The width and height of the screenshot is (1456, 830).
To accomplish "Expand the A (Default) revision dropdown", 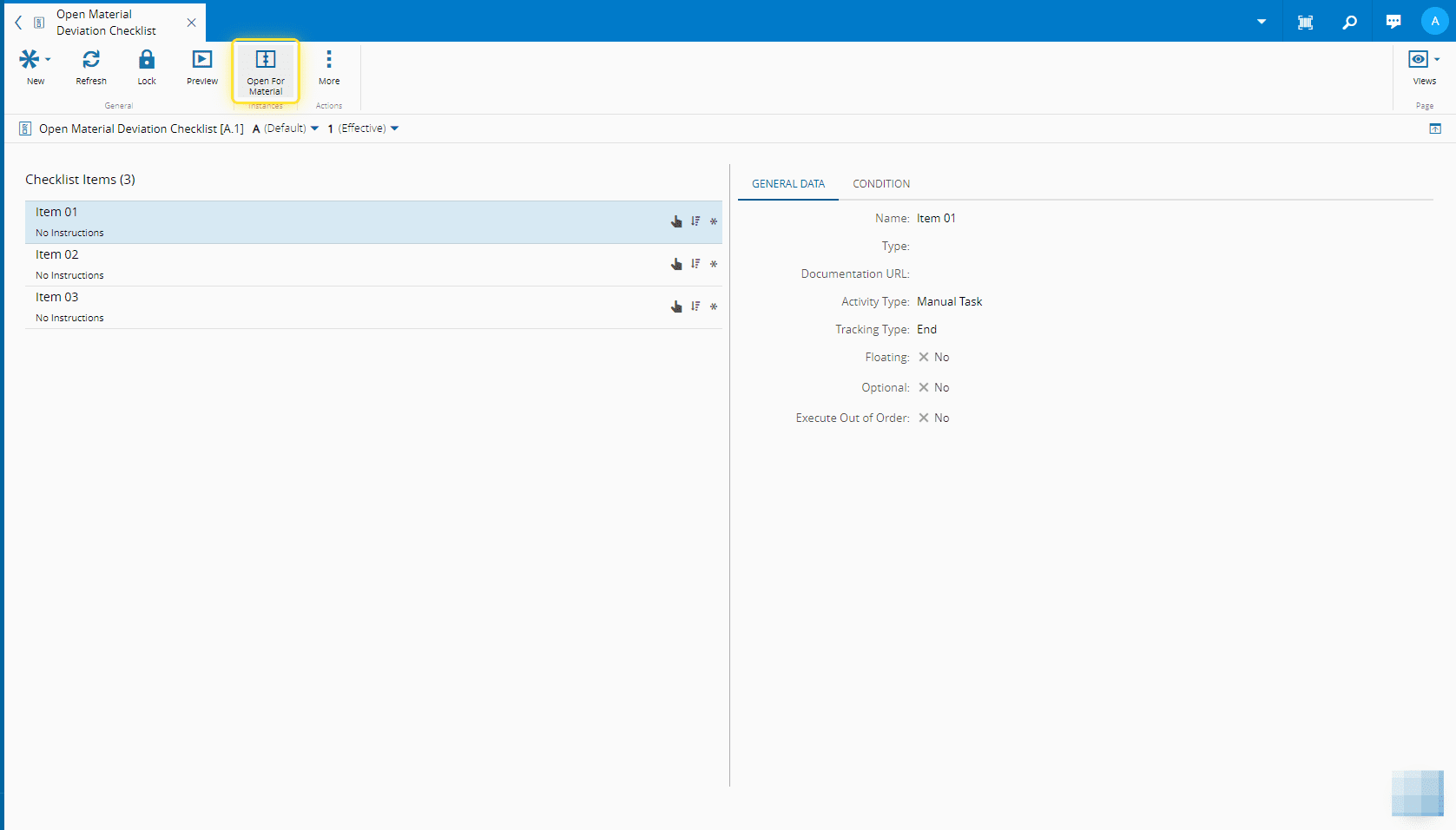I will tap(314, 128).
